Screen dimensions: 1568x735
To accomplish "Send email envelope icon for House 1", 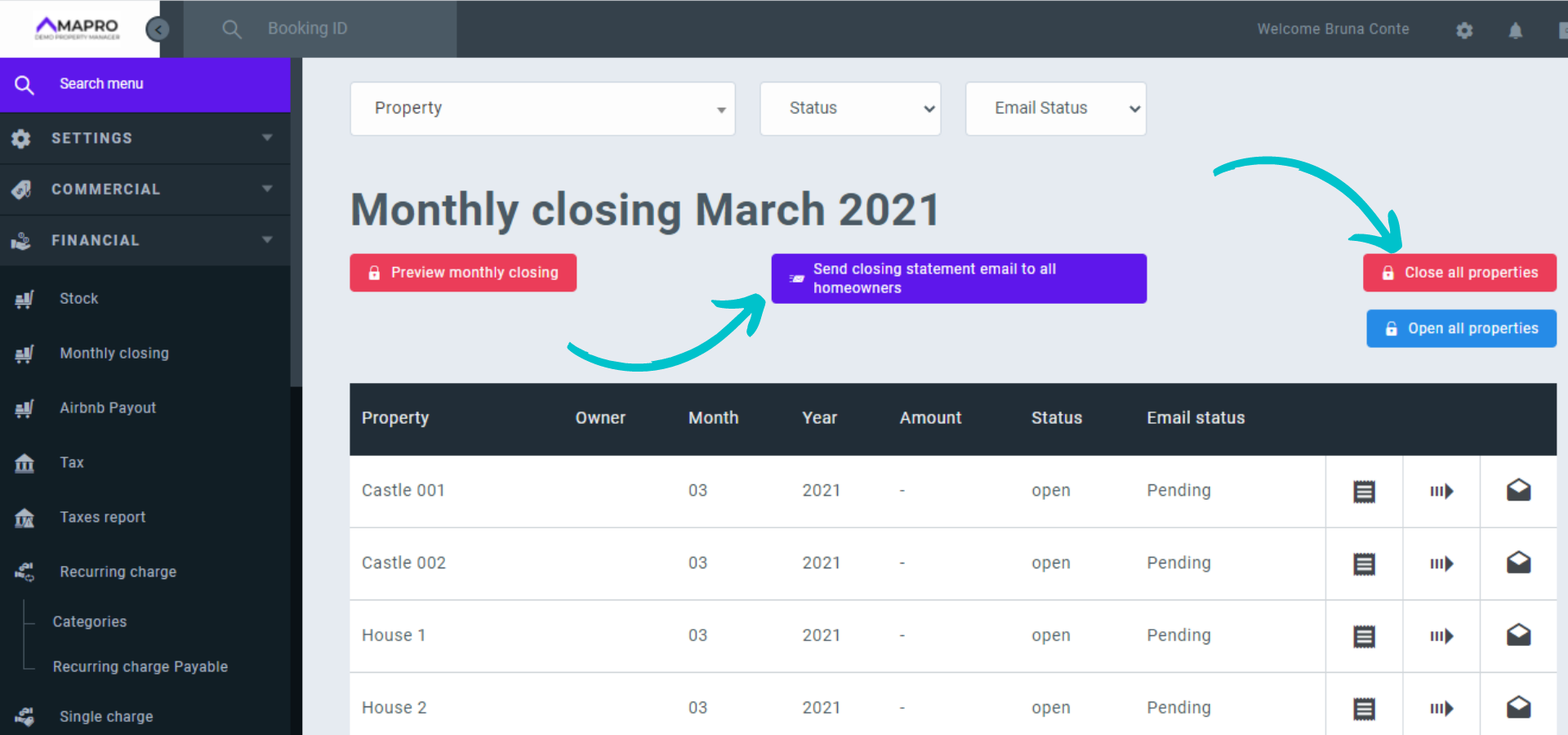I will point(1518,635).
